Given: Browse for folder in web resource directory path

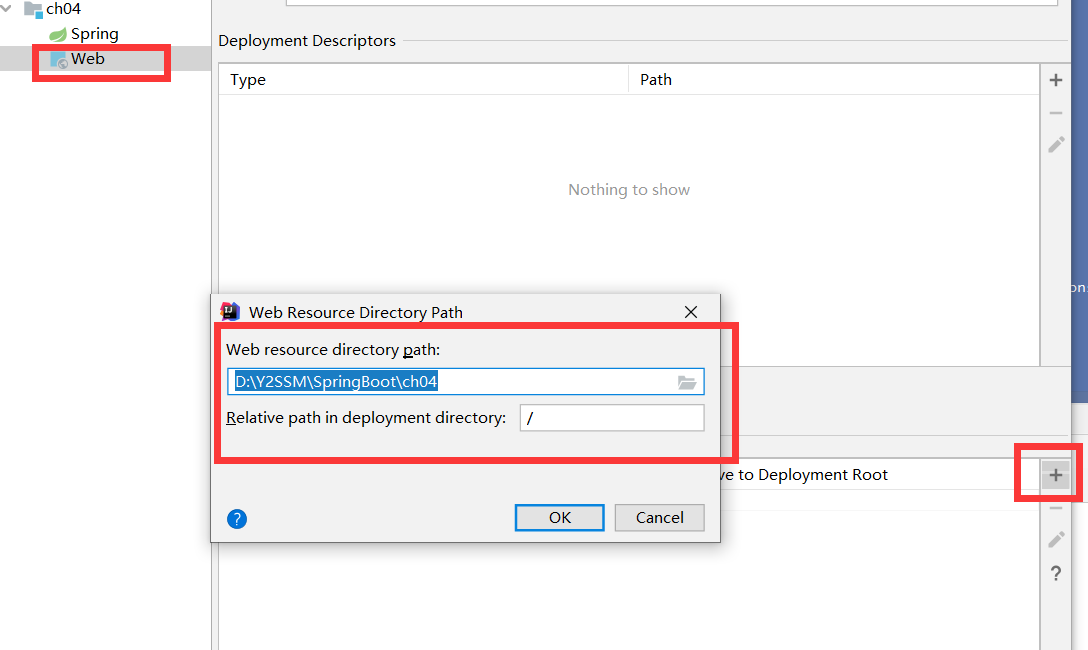Looking at the screenshot, I should tap(687, 382).
